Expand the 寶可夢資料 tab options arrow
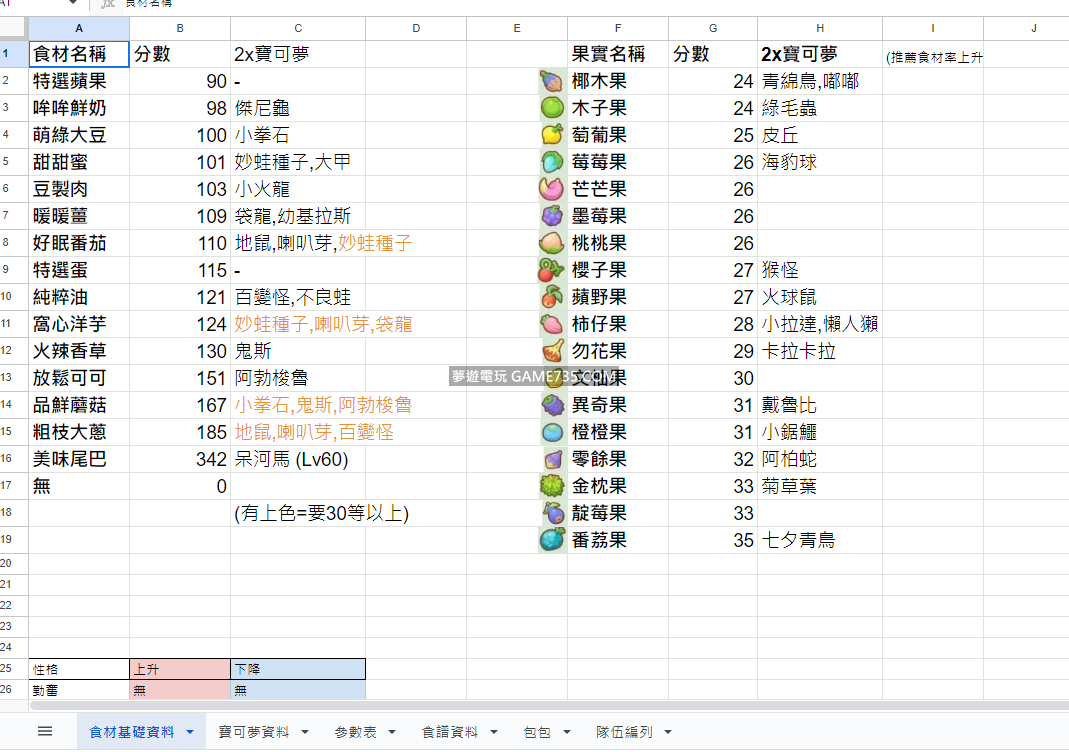The height and width of the screenshot is (752, 1069). pos(304,732)
